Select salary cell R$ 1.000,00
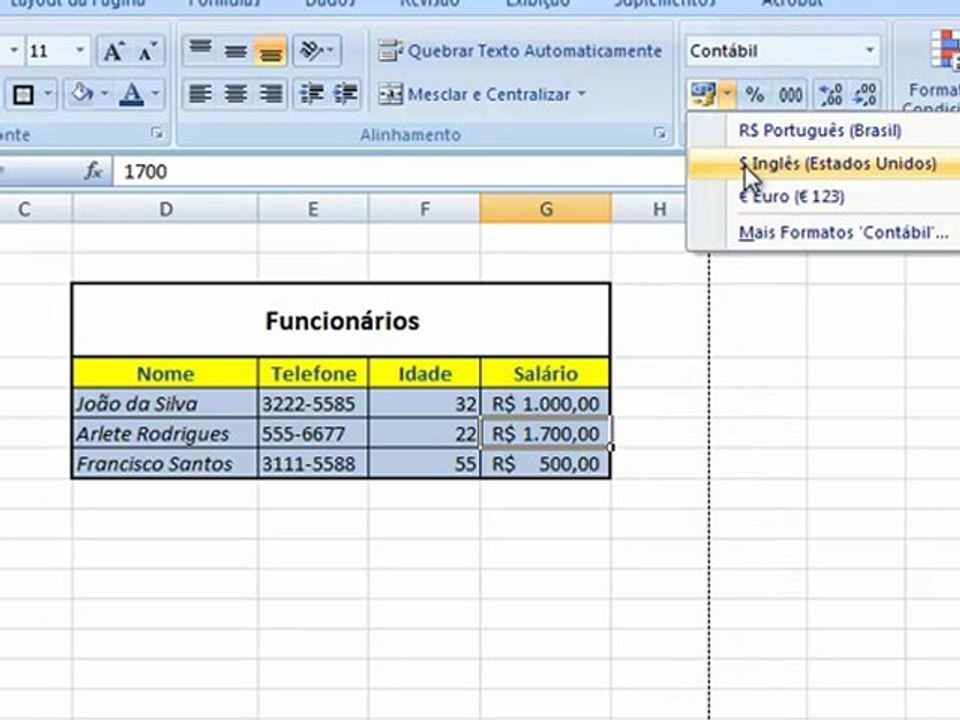The width and height of the screenshot is (960, 720). click(x=546, y=403)
